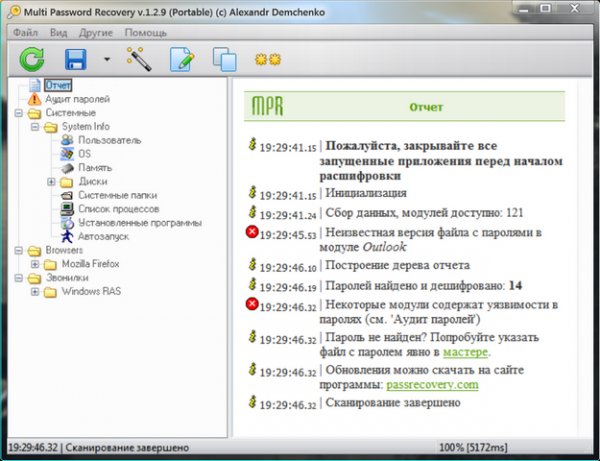Open the Вид menu
This screenshot has width=600, height=461.
[59, 33]
